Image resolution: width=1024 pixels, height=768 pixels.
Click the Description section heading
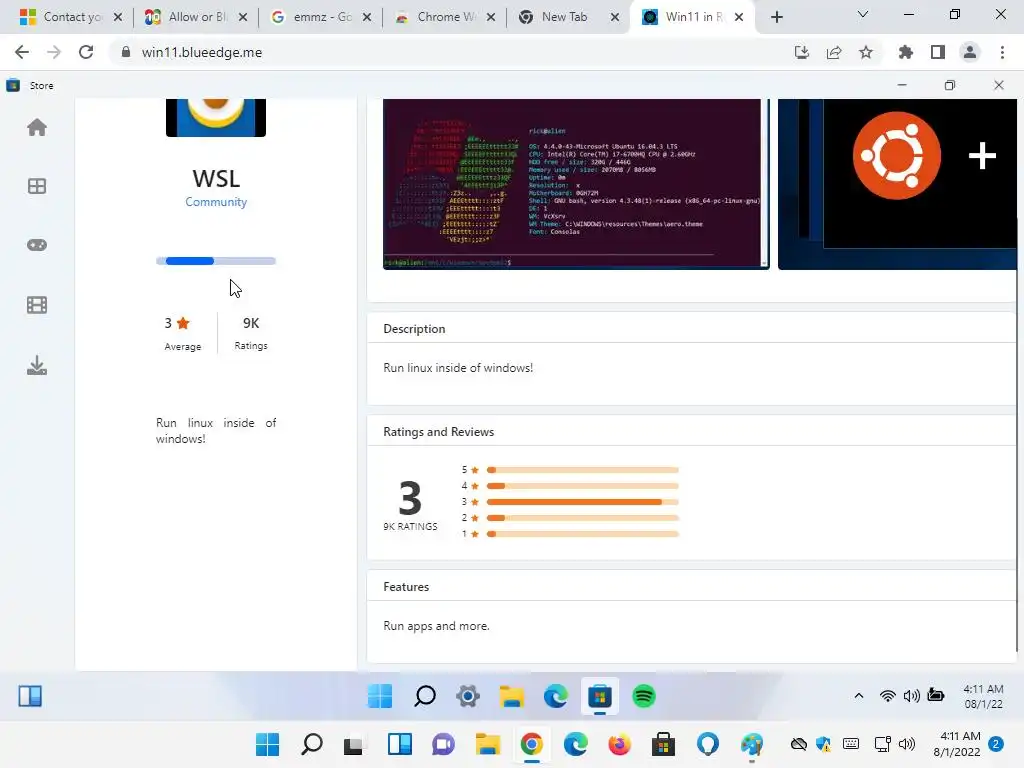(414, 328)
